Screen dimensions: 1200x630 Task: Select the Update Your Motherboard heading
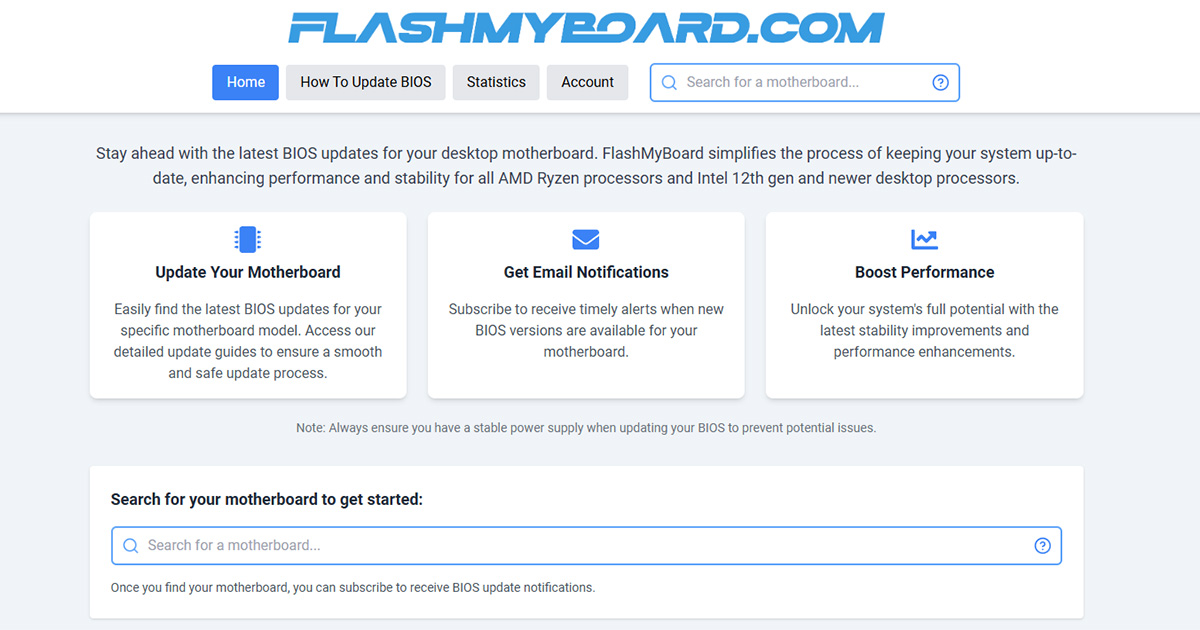248,272
